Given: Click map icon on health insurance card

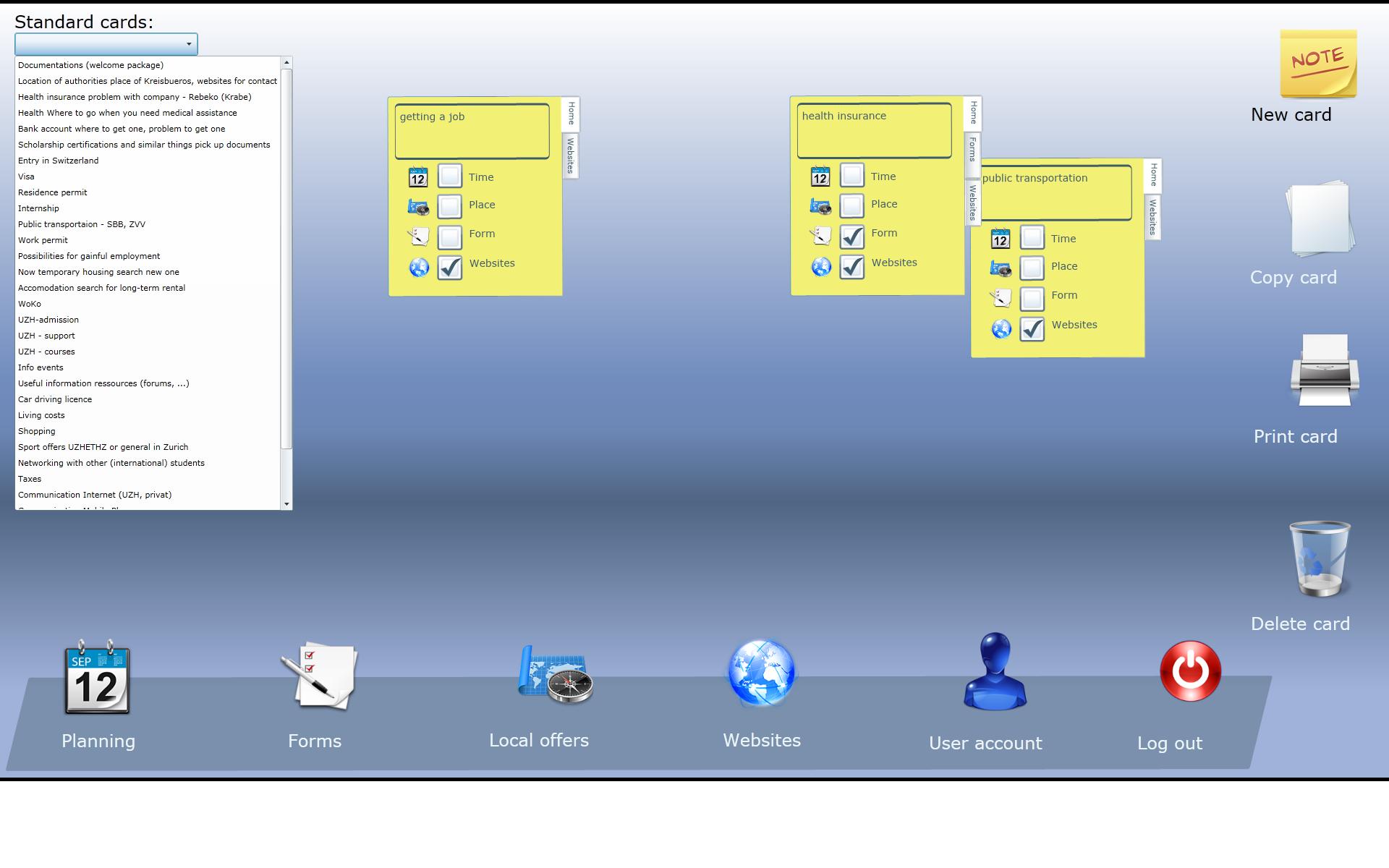Looking at the screenshot, I should (x=820, y=207).
